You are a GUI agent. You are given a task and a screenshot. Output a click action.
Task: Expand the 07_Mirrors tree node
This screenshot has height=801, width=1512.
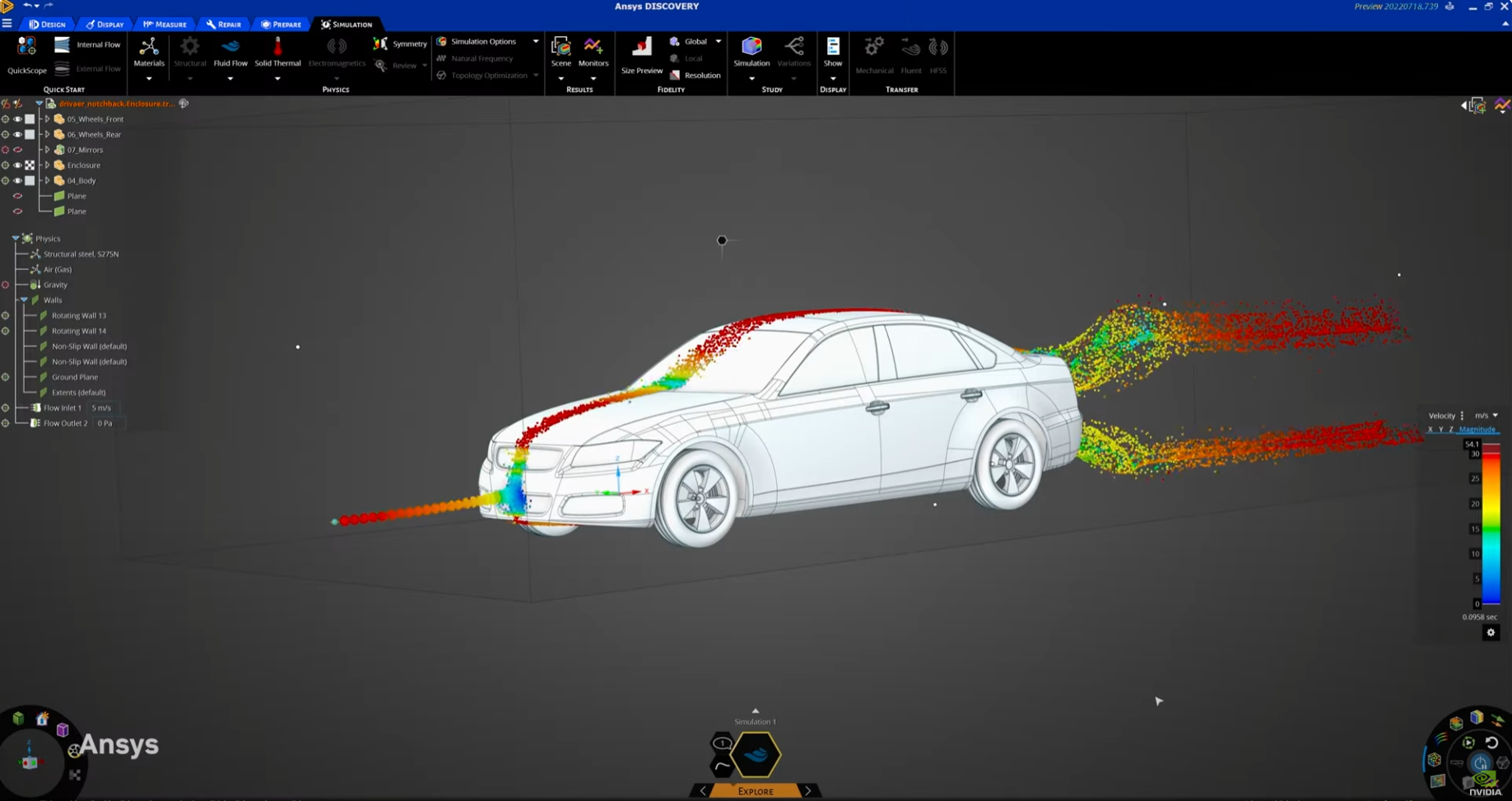47,150
